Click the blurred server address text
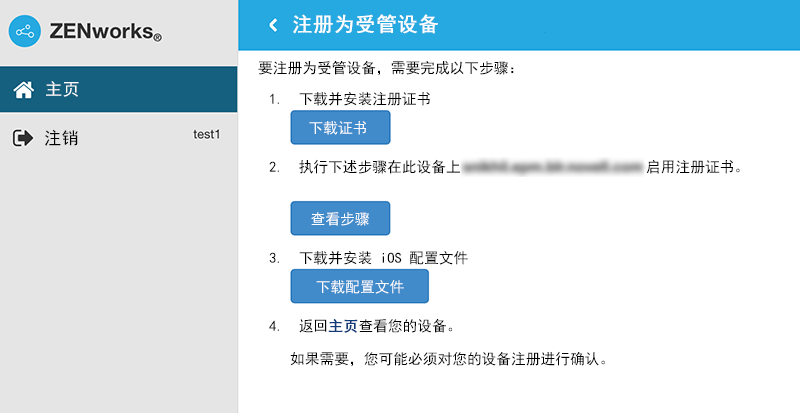 point(551,168)
